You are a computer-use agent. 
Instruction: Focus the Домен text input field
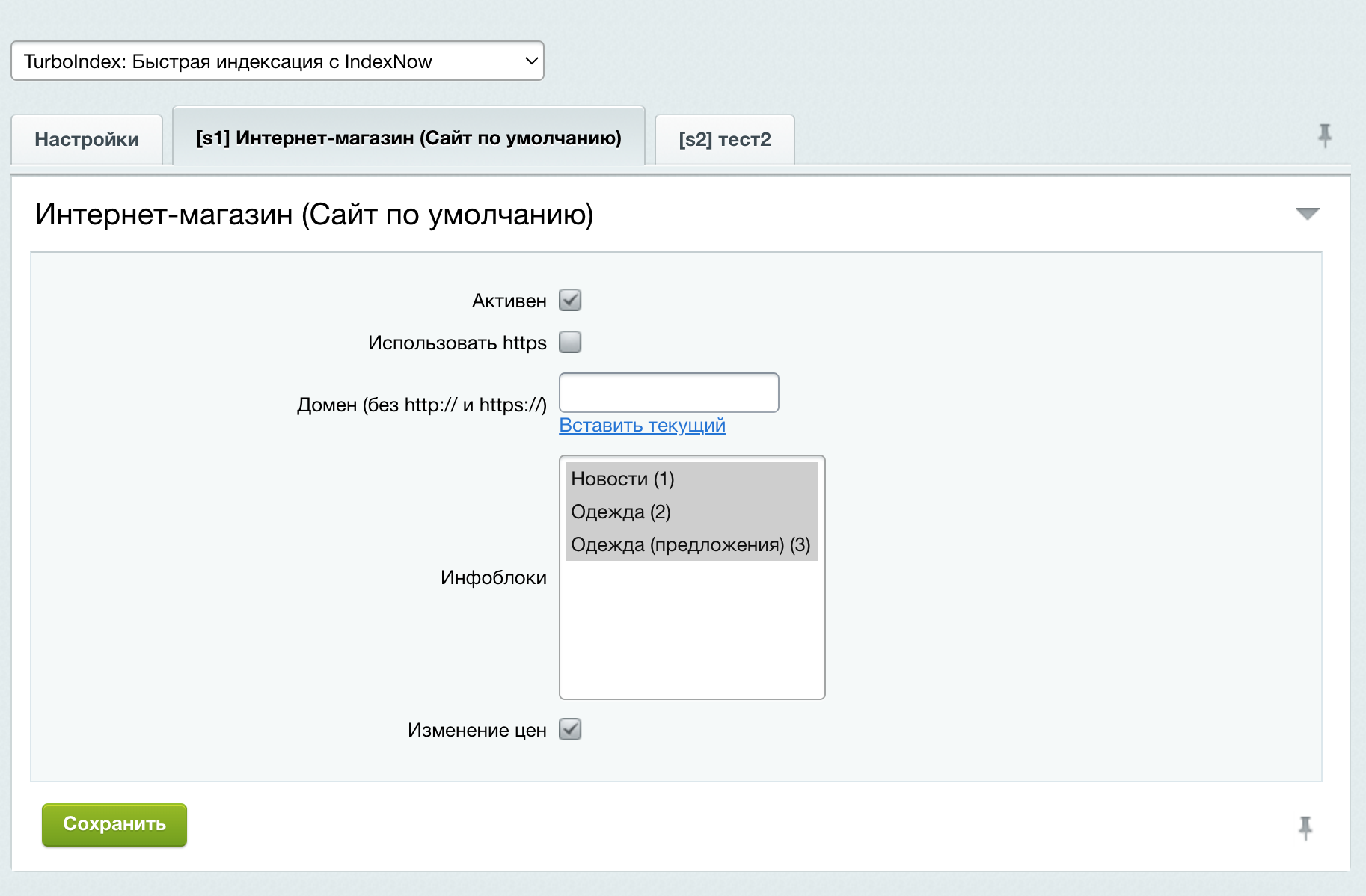coord(669,393)
